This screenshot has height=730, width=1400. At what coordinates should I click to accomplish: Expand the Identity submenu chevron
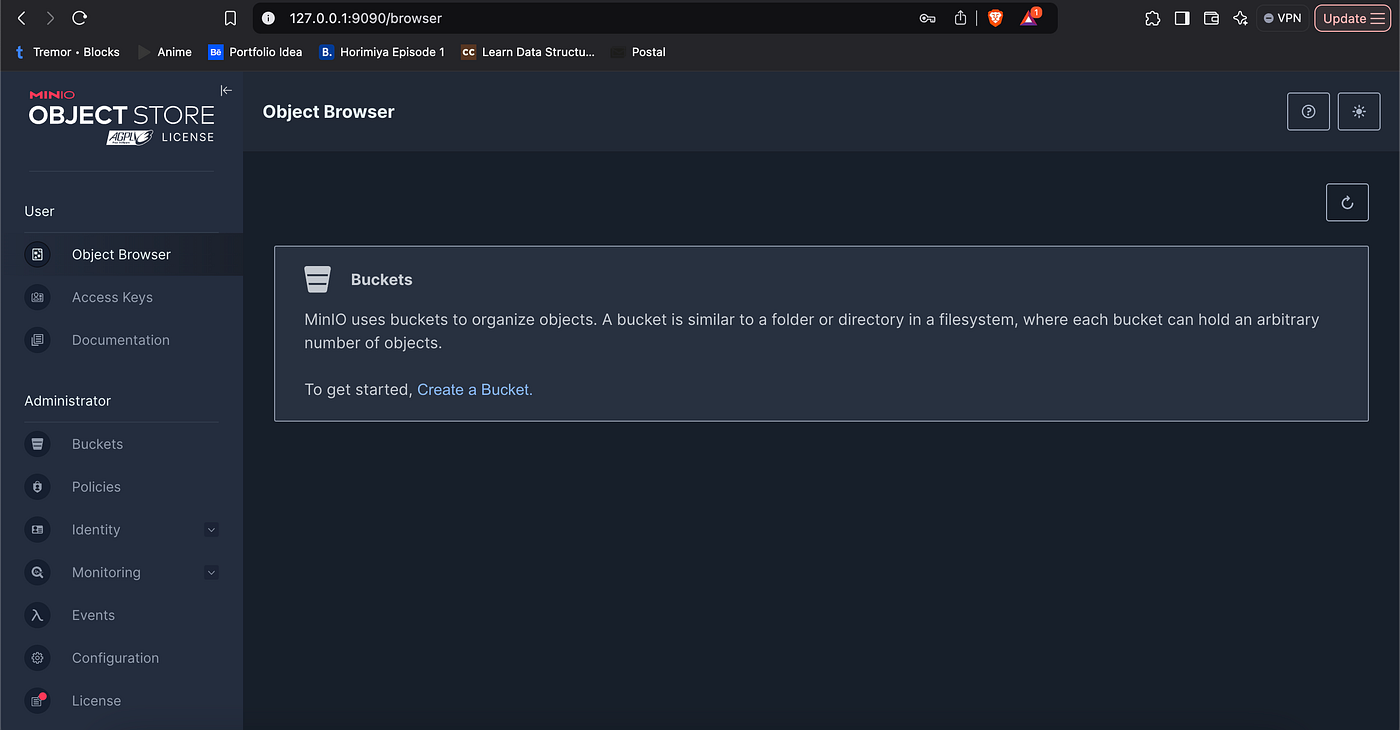click(211, 530)
